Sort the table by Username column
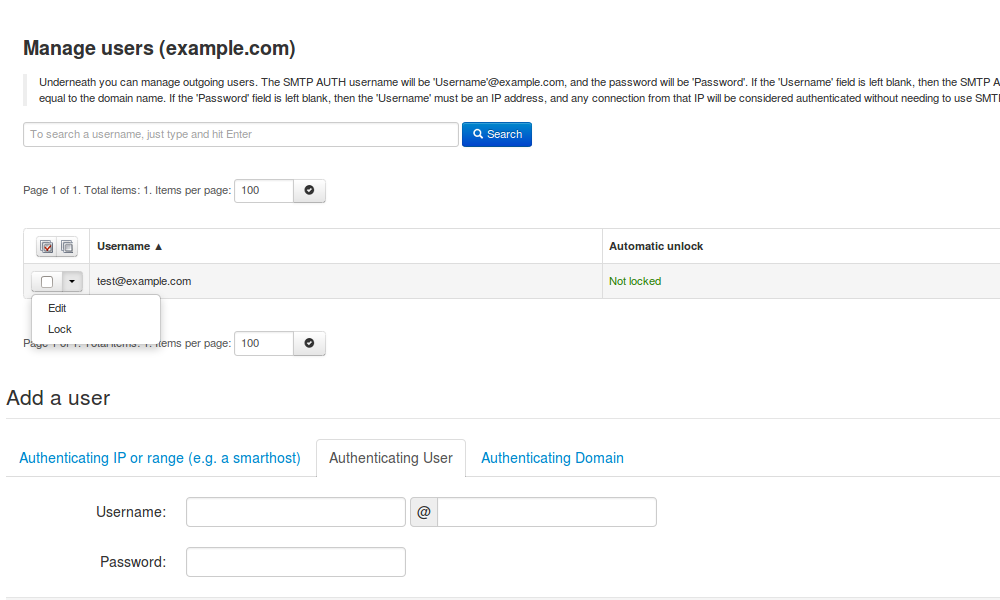The height and width of the screenshot is (600, 1000). (129, 246)
